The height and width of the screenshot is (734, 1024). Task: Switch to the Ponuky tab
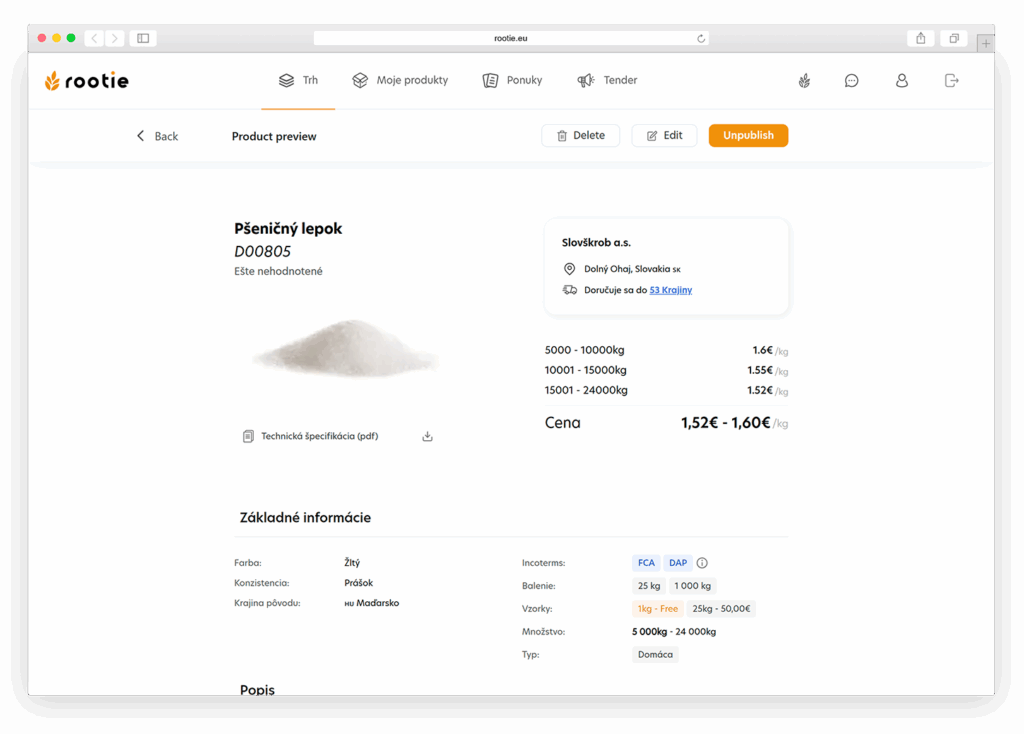pos(512,80)
